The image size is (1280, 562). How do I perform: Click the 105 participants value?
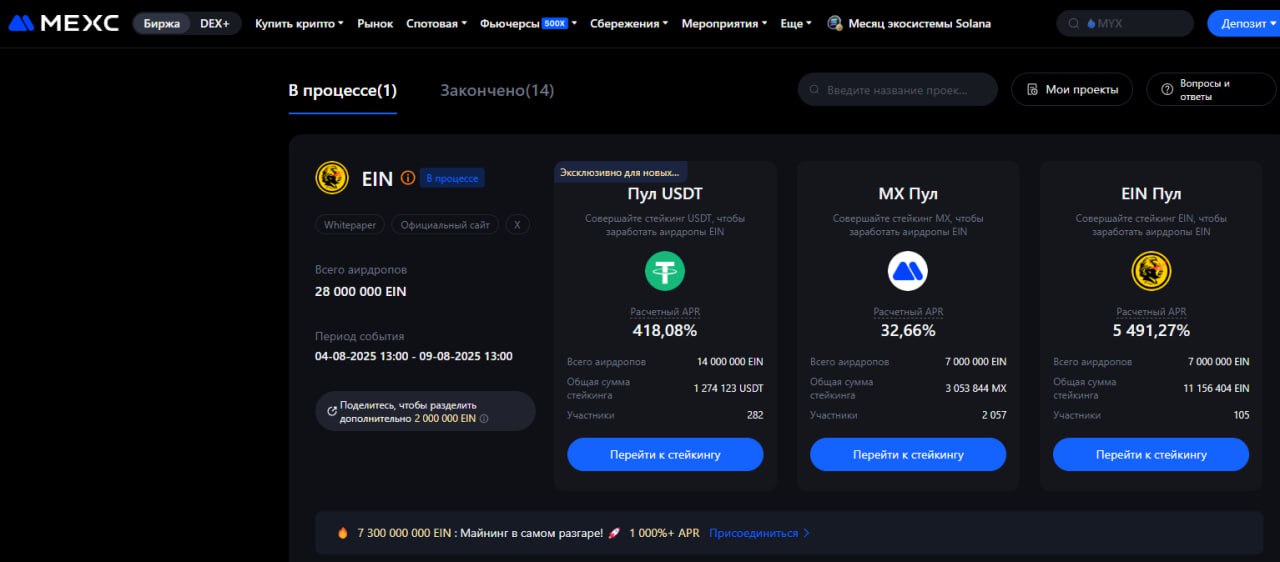[x=1241, y=414]
